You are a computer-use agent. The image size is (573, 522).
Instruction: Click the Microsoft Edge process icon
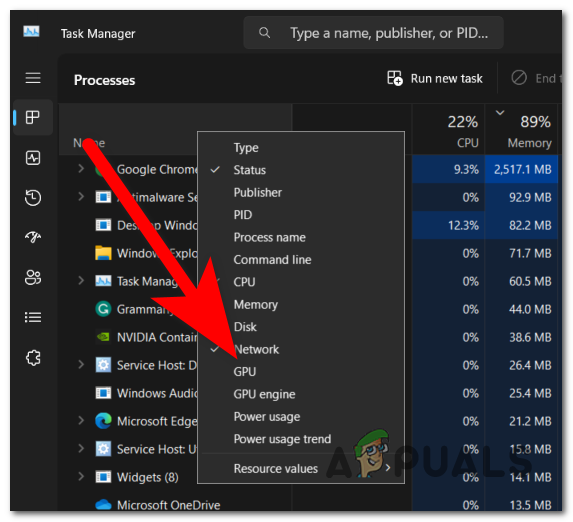(103, 421)
